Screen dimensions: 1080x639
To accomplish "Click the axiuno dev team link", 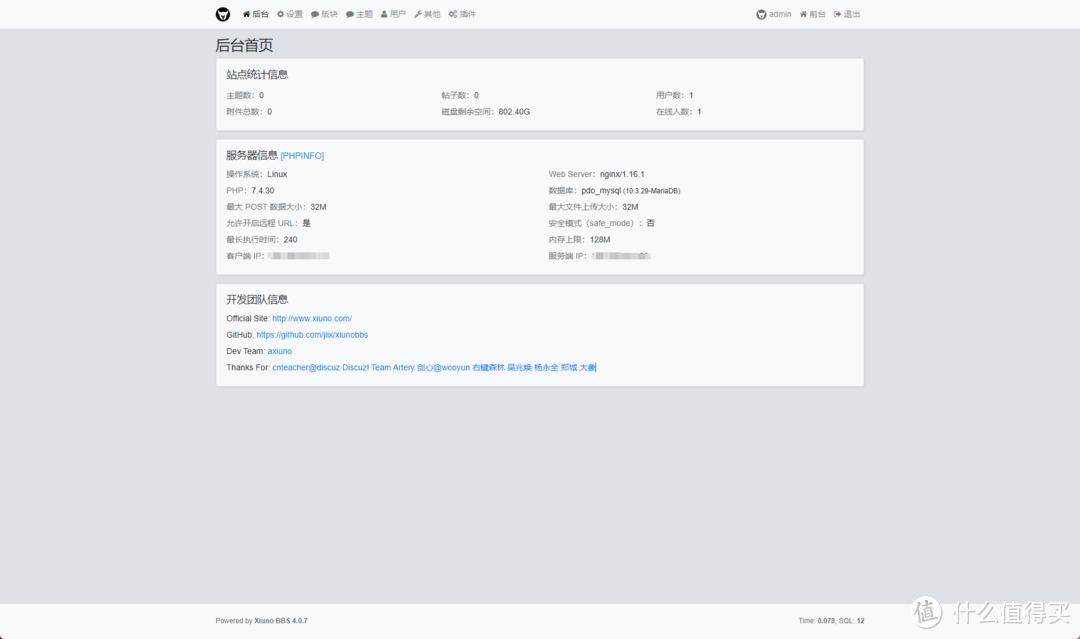I will (x=279, y=350).
